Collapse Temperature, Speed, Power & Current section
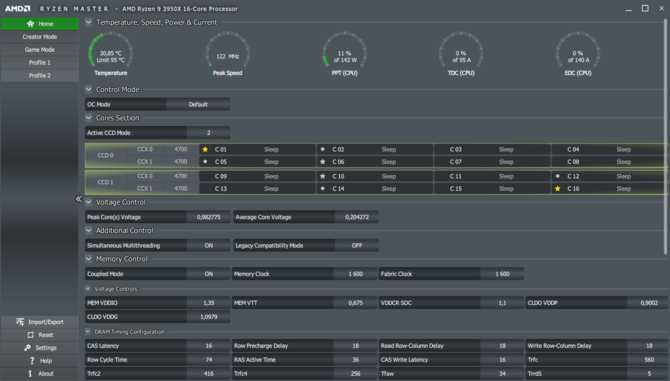This screenshot has height=381, width=670. coord(88,22)
